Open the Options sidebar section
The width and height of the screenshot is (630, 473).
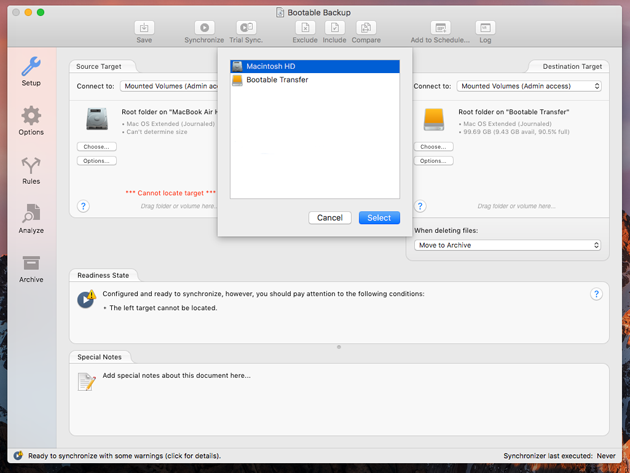[31, 121]
